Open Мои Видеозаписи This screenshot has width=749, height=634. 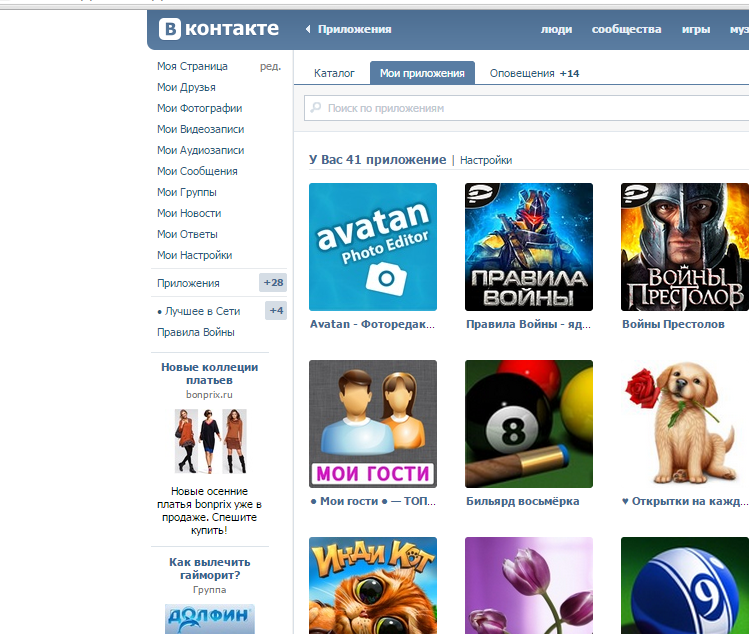point(201,129)
